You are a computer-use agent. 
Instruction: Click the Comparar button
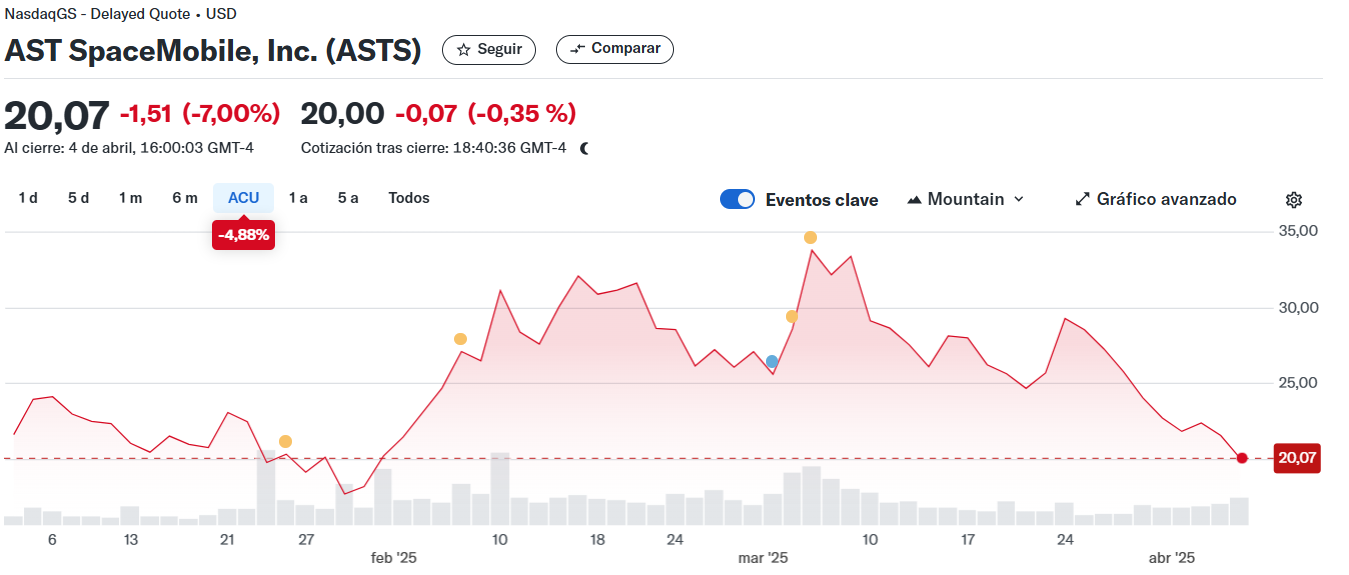point(615,49)
